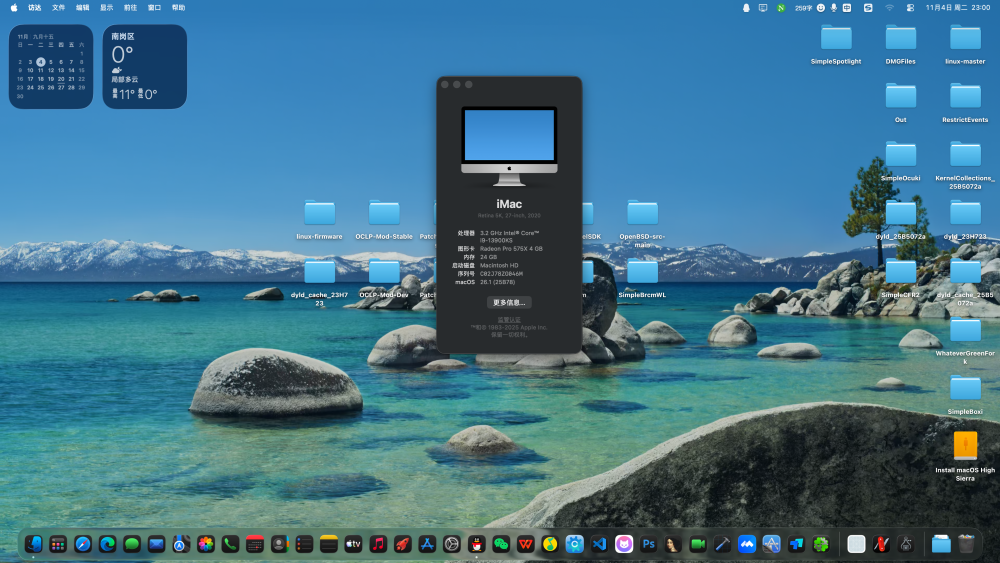Open the Apple menu
Screen dimensions: 1000x563
tap(14, 8)
